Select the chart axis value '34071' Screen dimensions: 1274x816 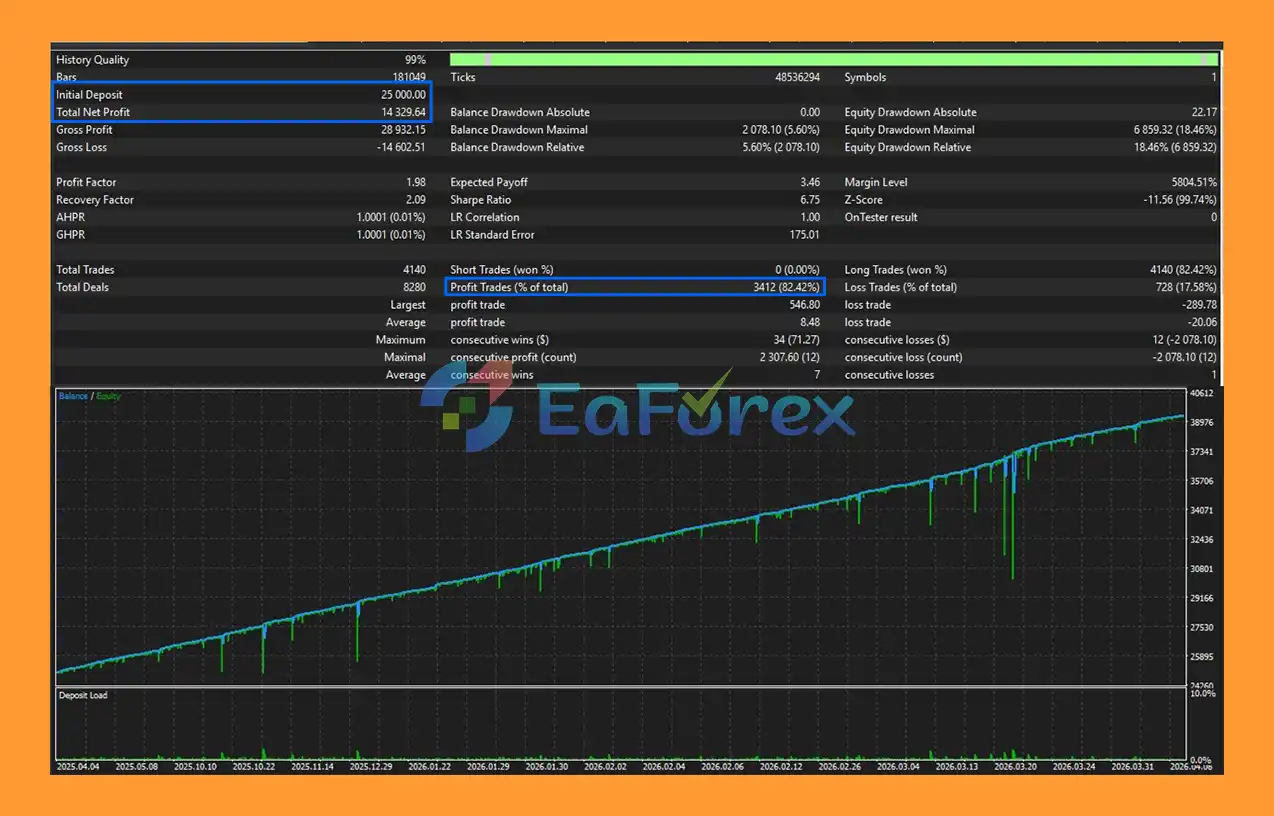tap(1203, 510)
